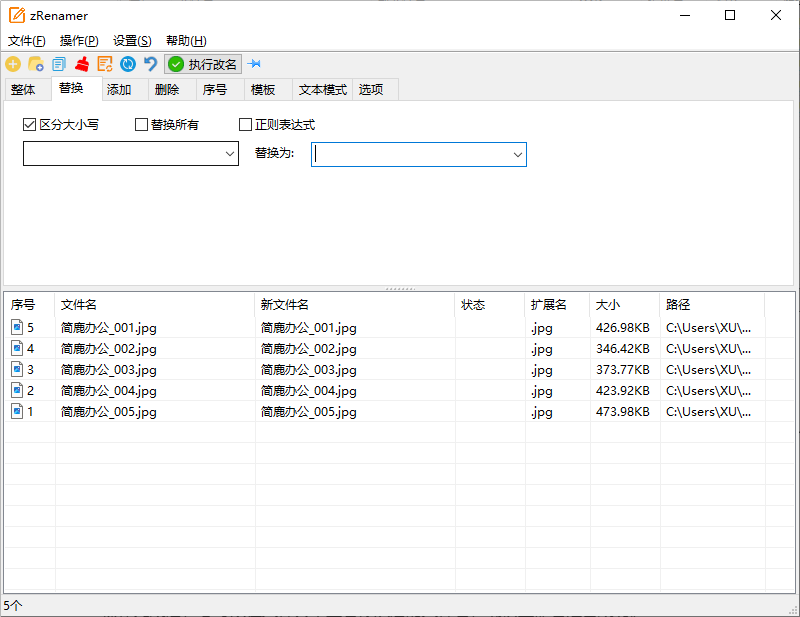The height and width of the screenshot is (617, 800).
Task: Click the red broom clear list icon
Action: point(82,64)
